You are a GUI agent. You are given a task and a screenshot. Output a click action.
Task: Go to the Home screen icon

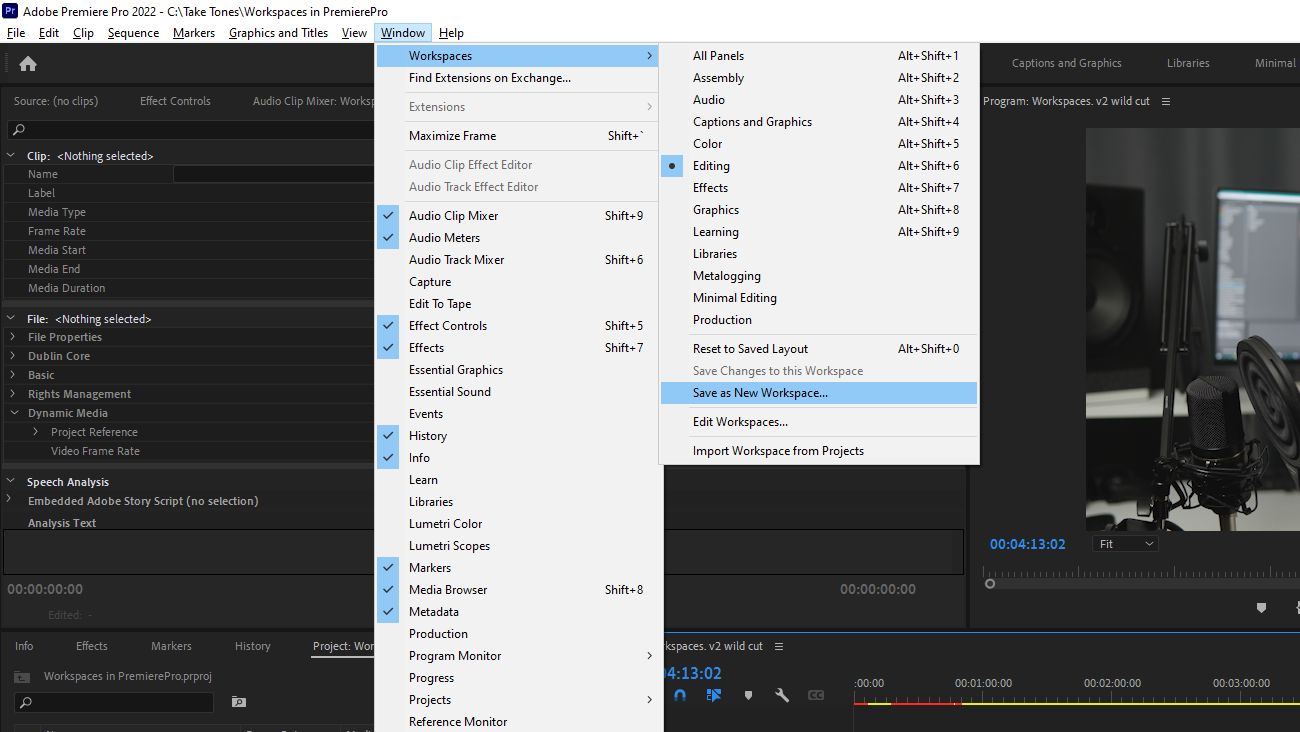coord(28,64)
